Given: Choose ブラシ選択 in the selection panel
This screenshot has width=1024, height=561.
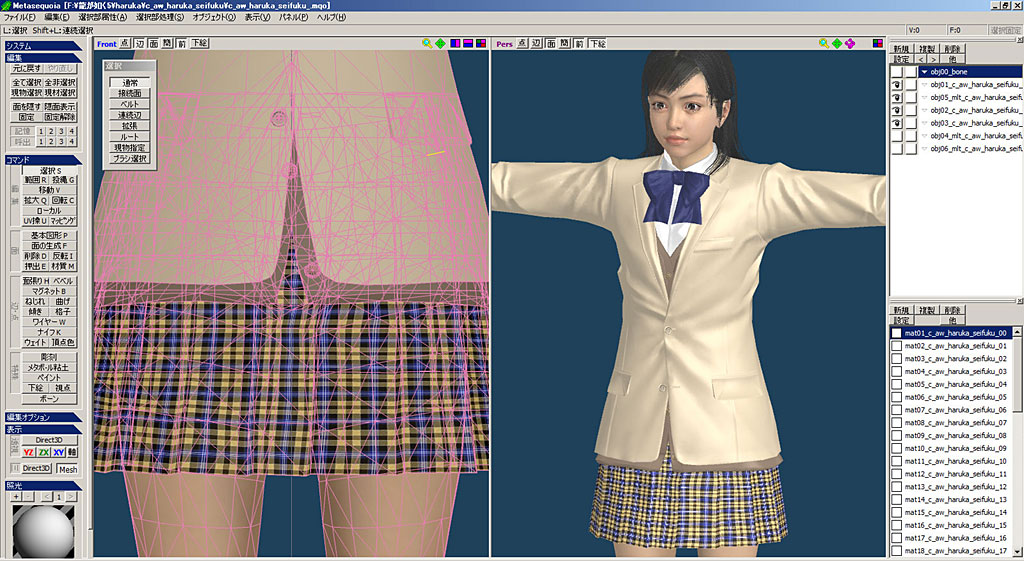Looking at the screenshot, I should click(x=129, y=158).
